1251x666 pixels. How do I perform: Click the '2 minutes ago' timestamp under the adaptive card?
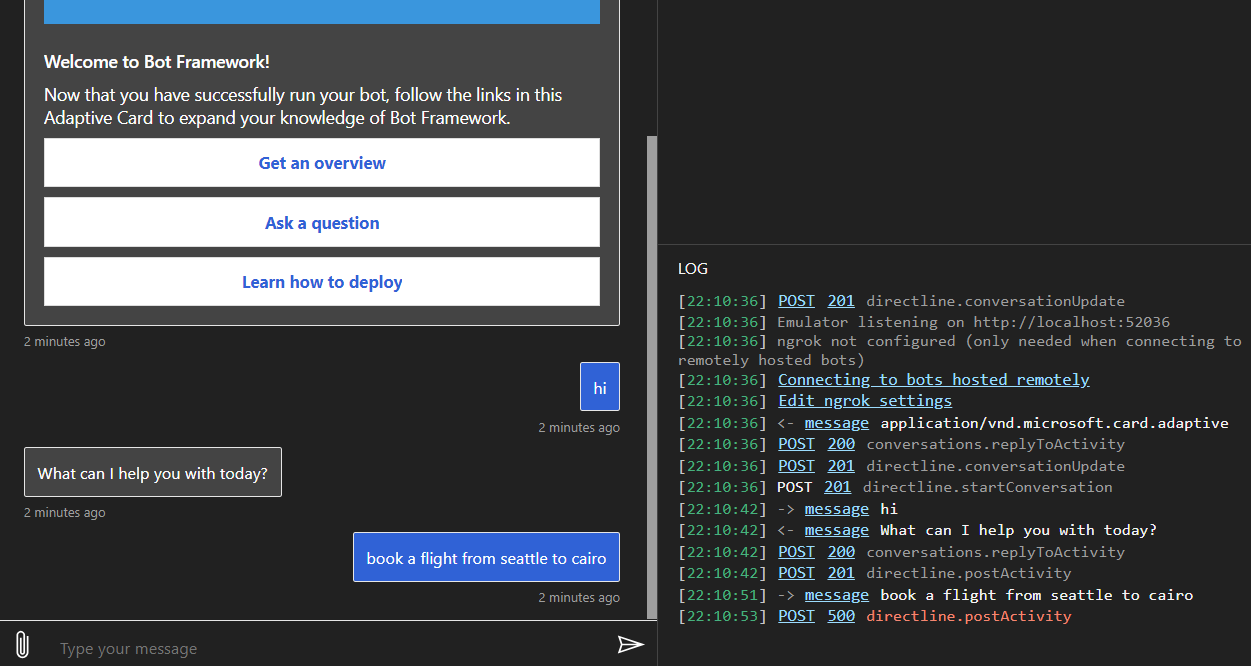click(x=65, y=342)
